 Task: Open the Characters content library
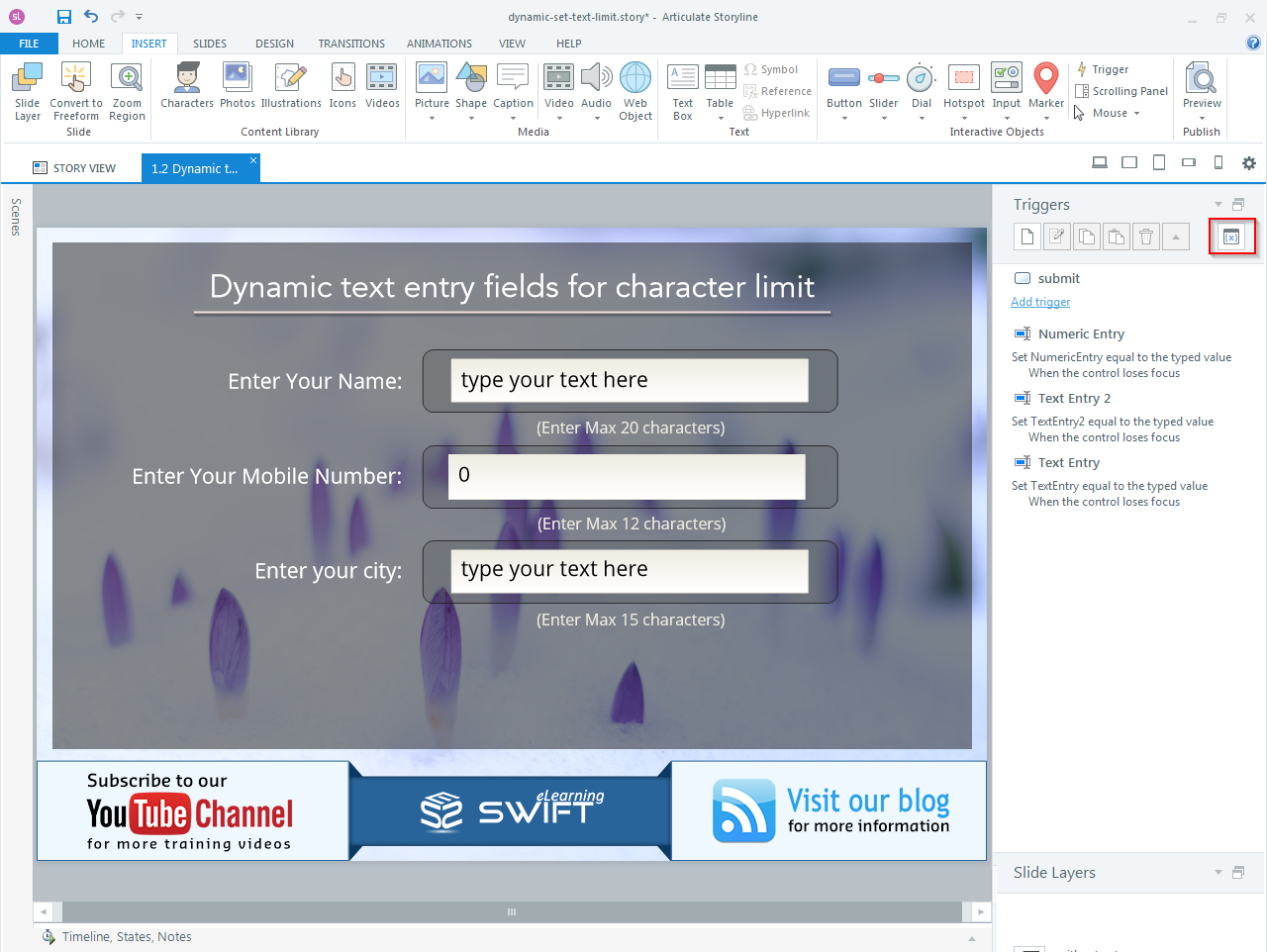tap(187, 87)
